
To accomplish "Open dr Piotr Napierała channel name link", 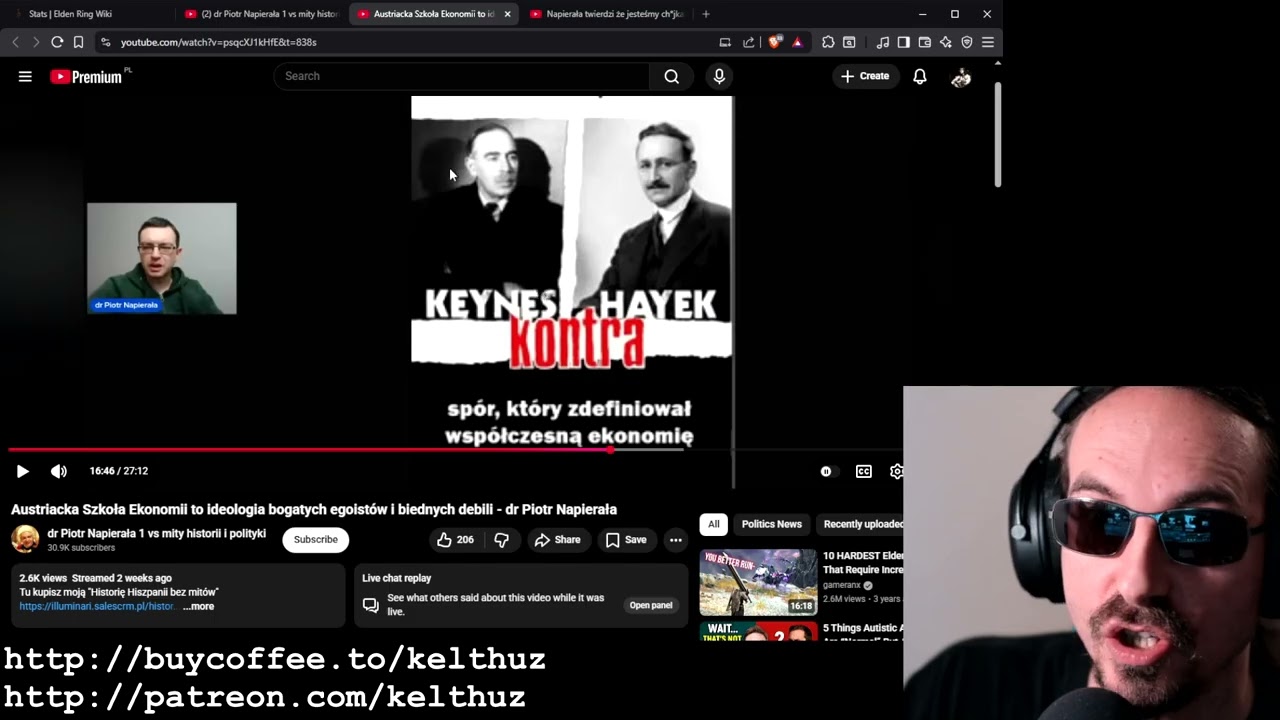I will click(x=157, y=534).
